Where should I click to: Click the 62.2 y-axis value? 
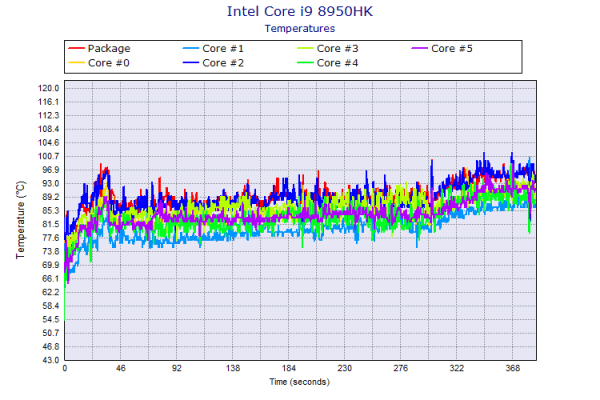click(51, 292)
